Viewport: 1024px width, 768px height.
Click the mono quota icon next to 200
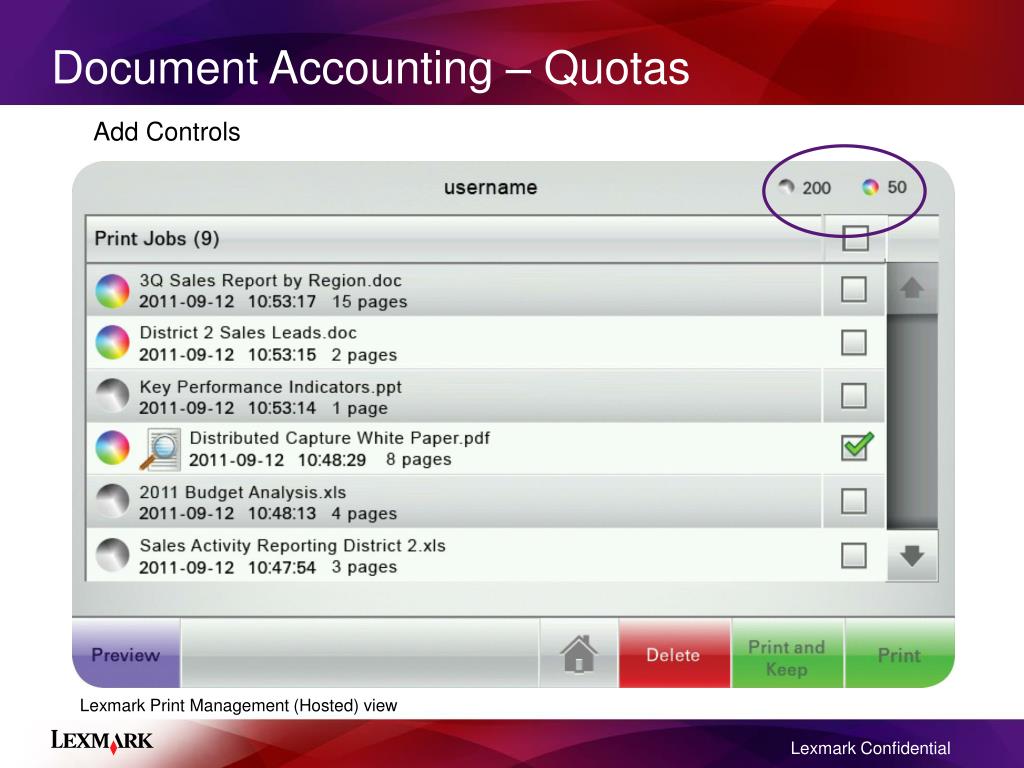[x=787, y=187]
